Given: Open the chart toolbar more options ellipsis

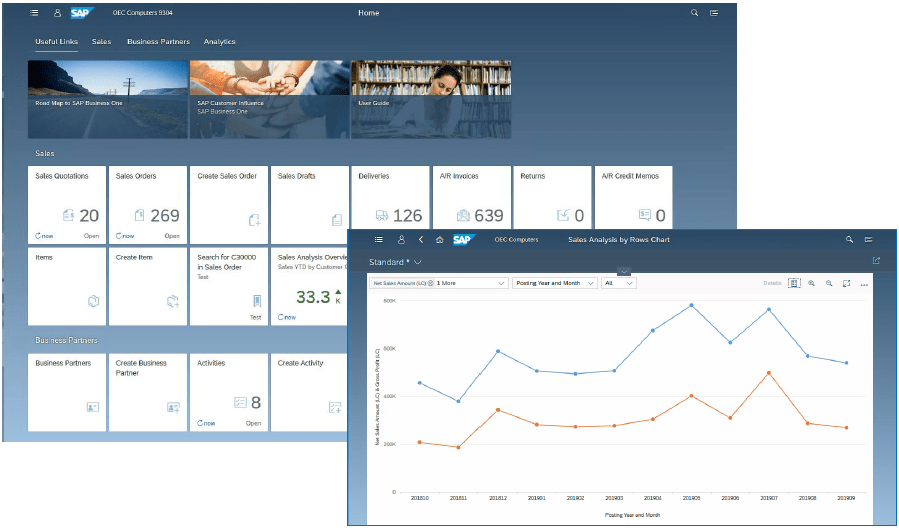Looking at the screenshot, I should (864, 284).
